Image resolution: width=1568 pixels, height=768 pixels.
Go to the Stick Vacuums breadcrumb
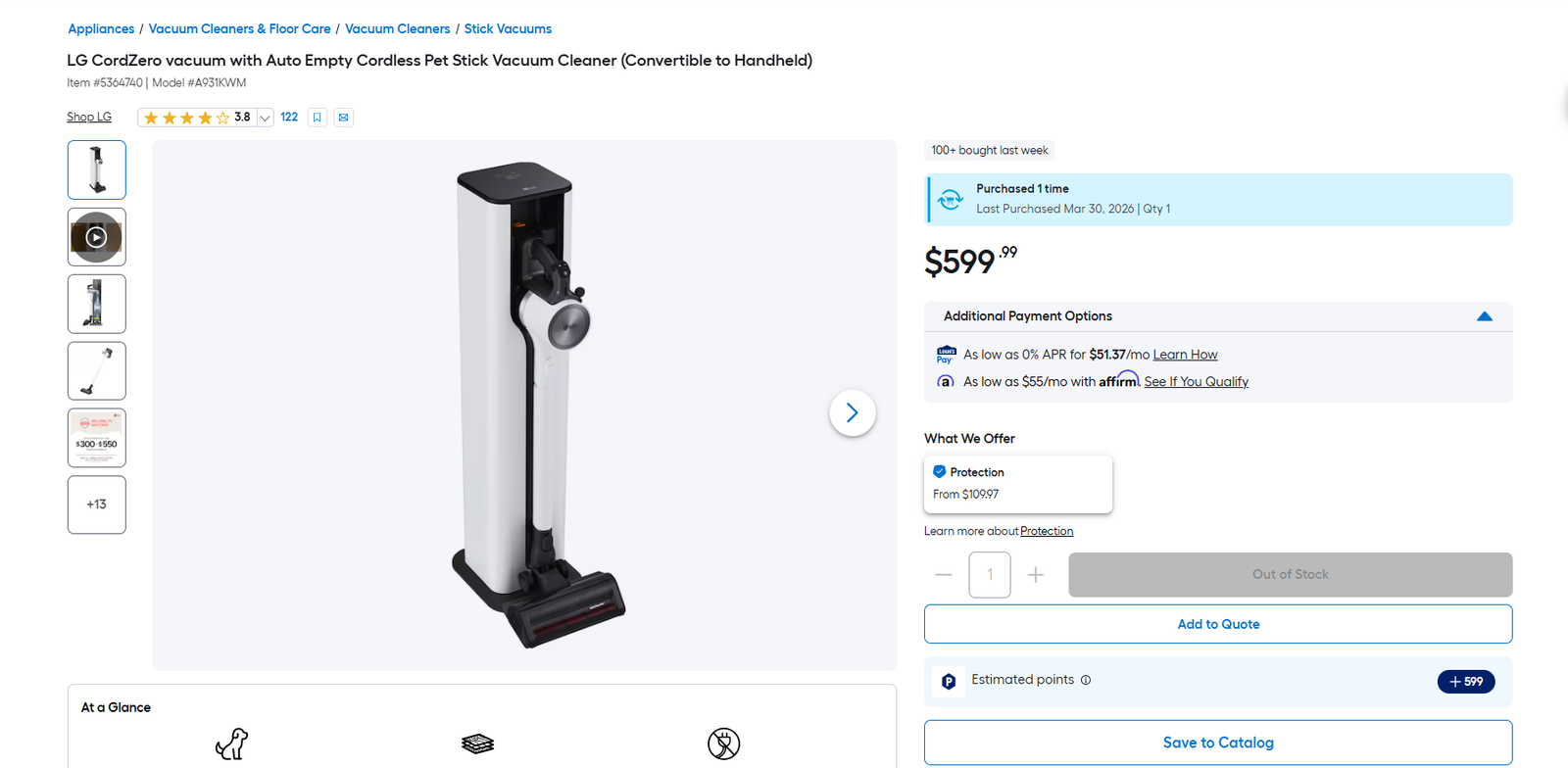coord(508,29)
